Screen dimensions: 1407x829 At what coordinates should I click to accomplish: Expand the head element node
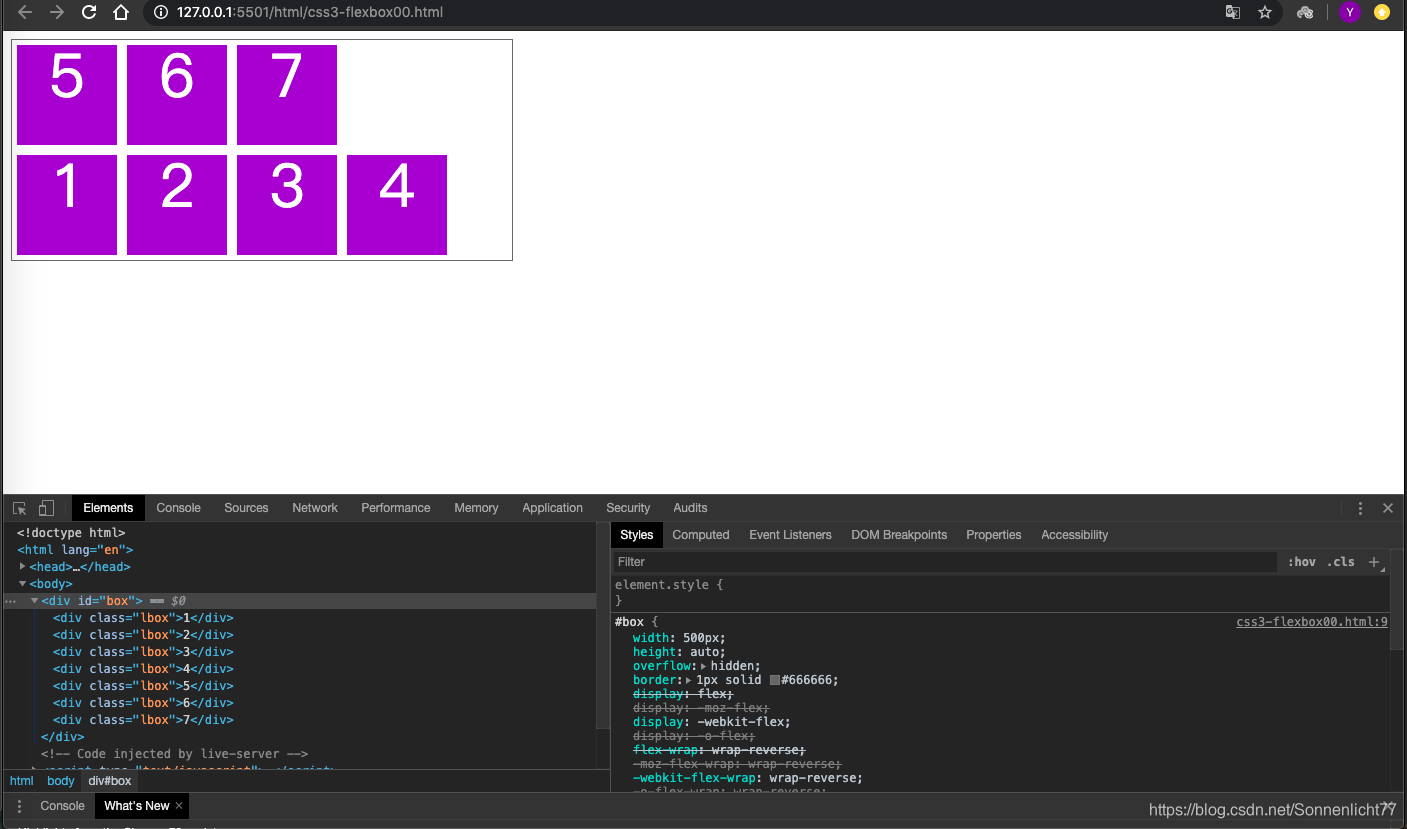[x=23, y=566]
